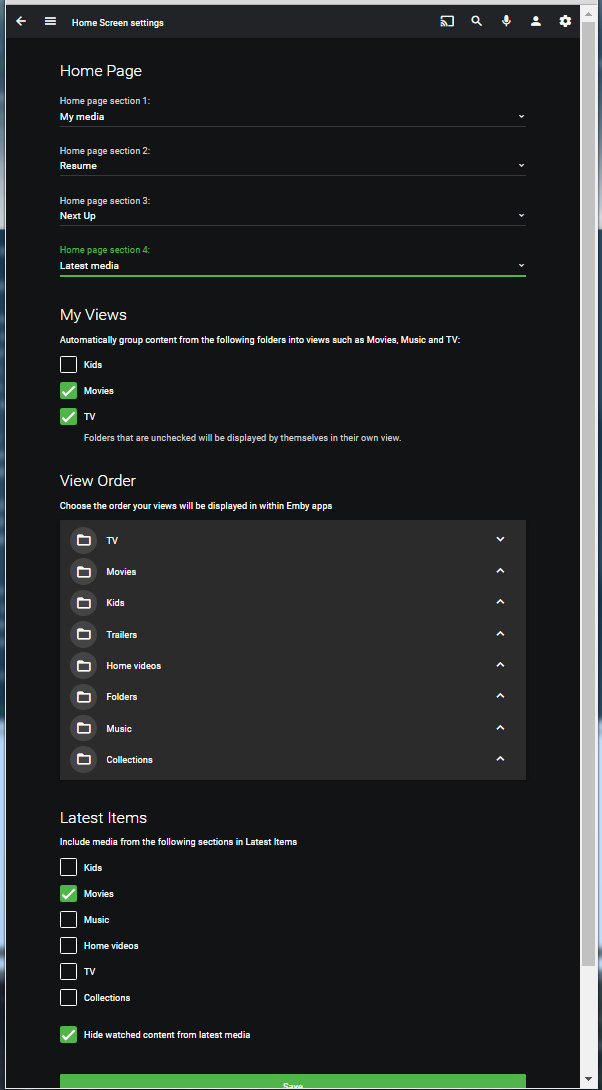Disable hiding watched content from latest media
Image resolution: width=602 pixels, height=1090 pixels.
click(x=68, y=1034)
